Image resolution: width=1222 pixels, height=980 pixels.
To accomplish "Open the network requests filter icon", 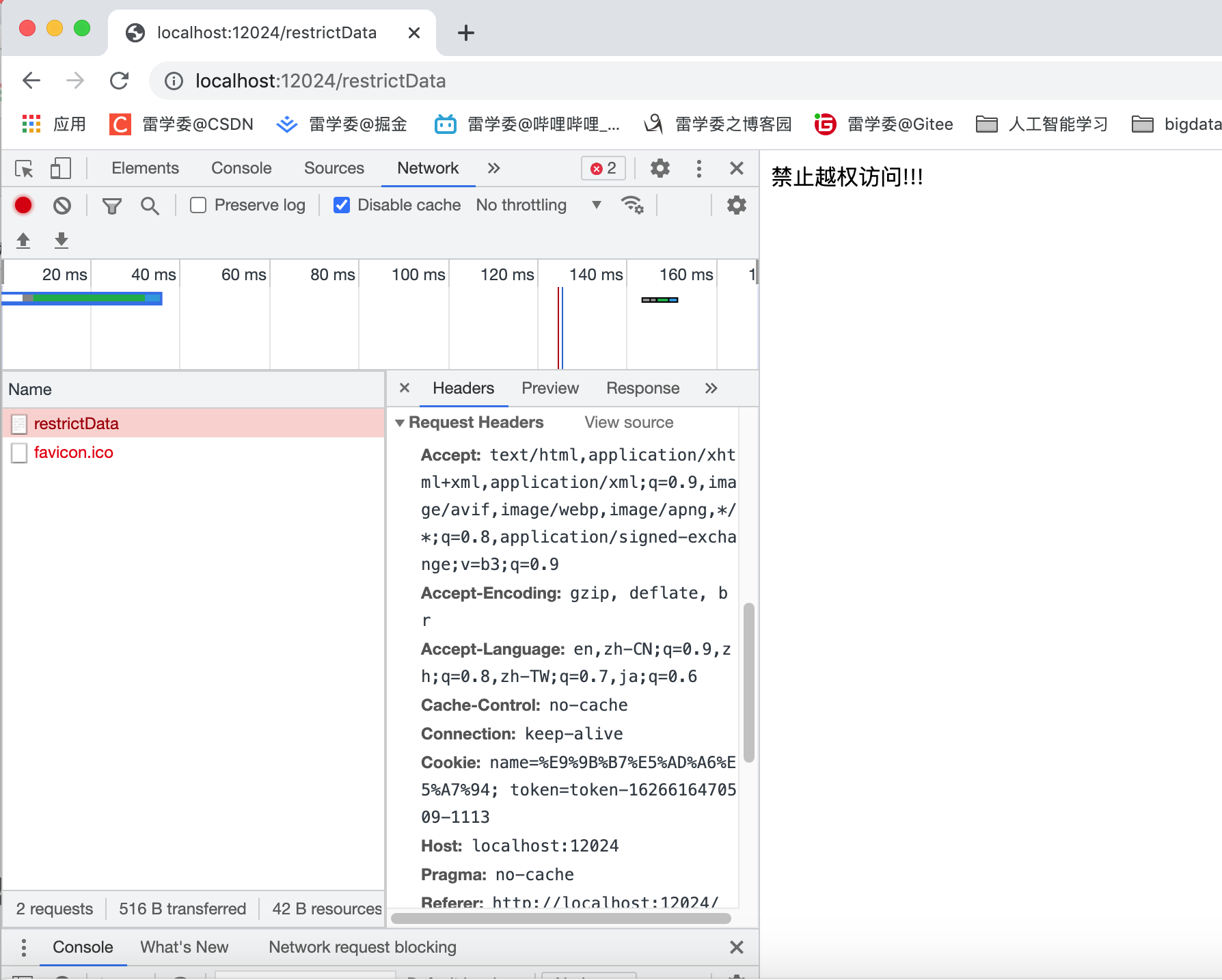I will tap(111, 205).
